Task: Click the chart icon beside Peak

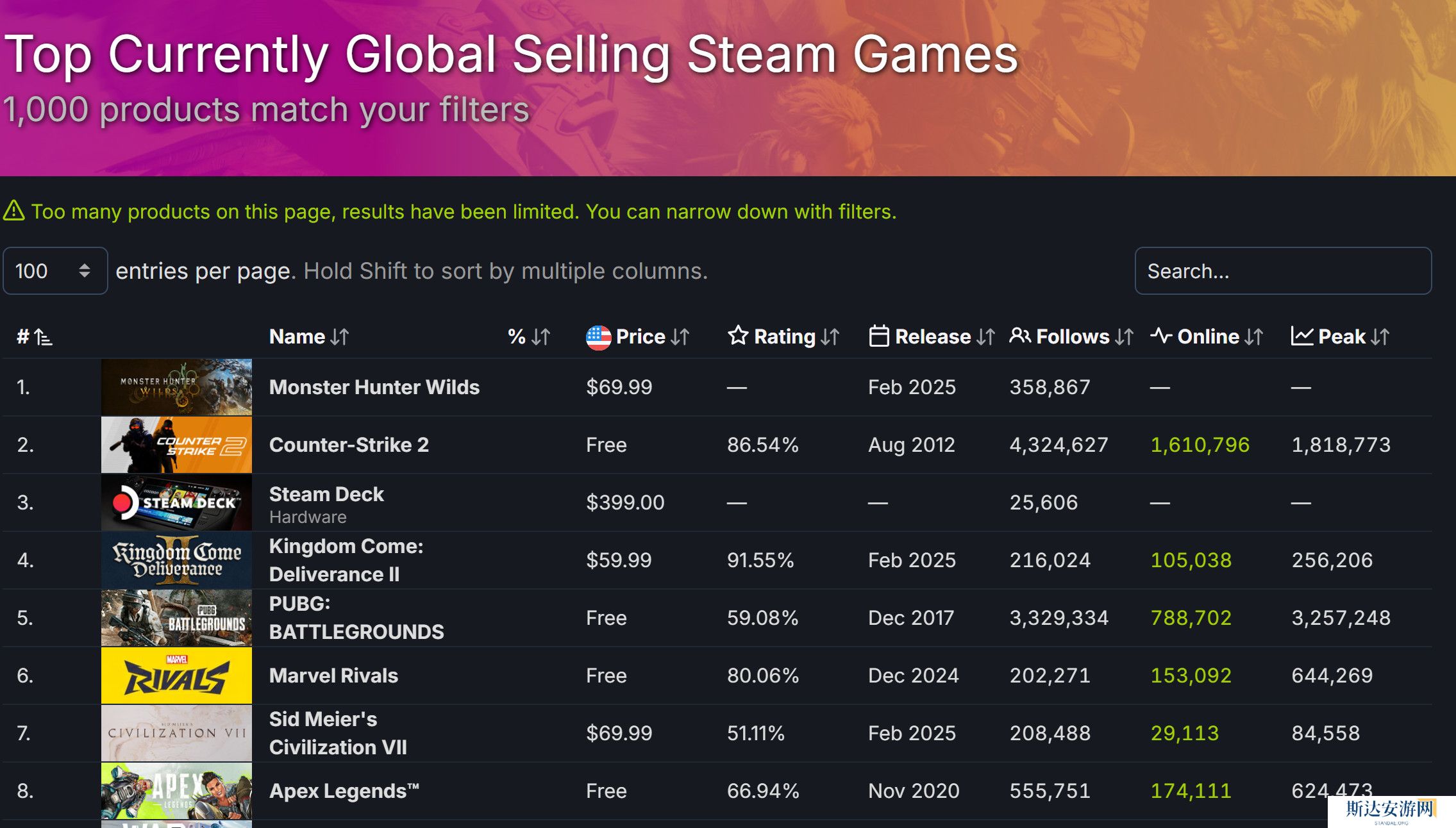Action: [1301, 336]
